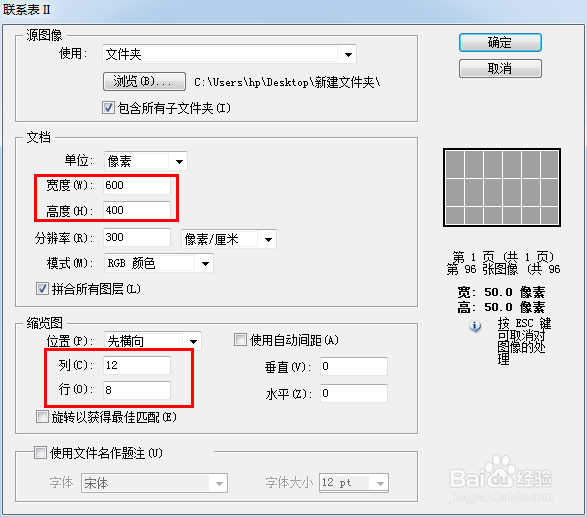Click the 列(C) columns input field

click(137, 365)
